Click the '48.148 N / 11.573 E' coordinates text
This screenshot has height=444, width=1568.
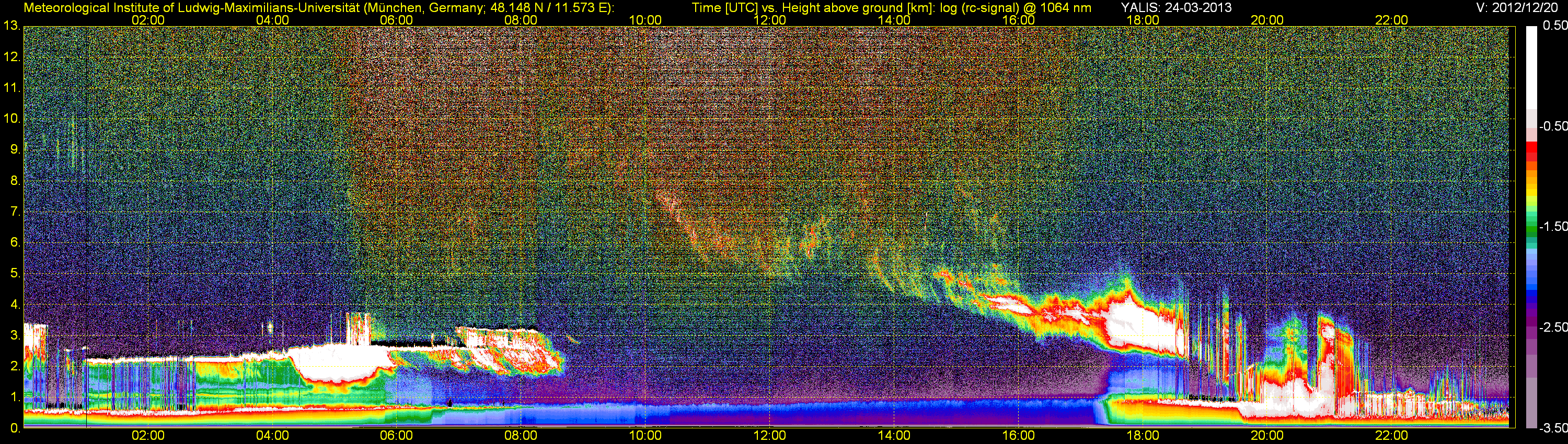pyautogui.click(x=547, y=7)
